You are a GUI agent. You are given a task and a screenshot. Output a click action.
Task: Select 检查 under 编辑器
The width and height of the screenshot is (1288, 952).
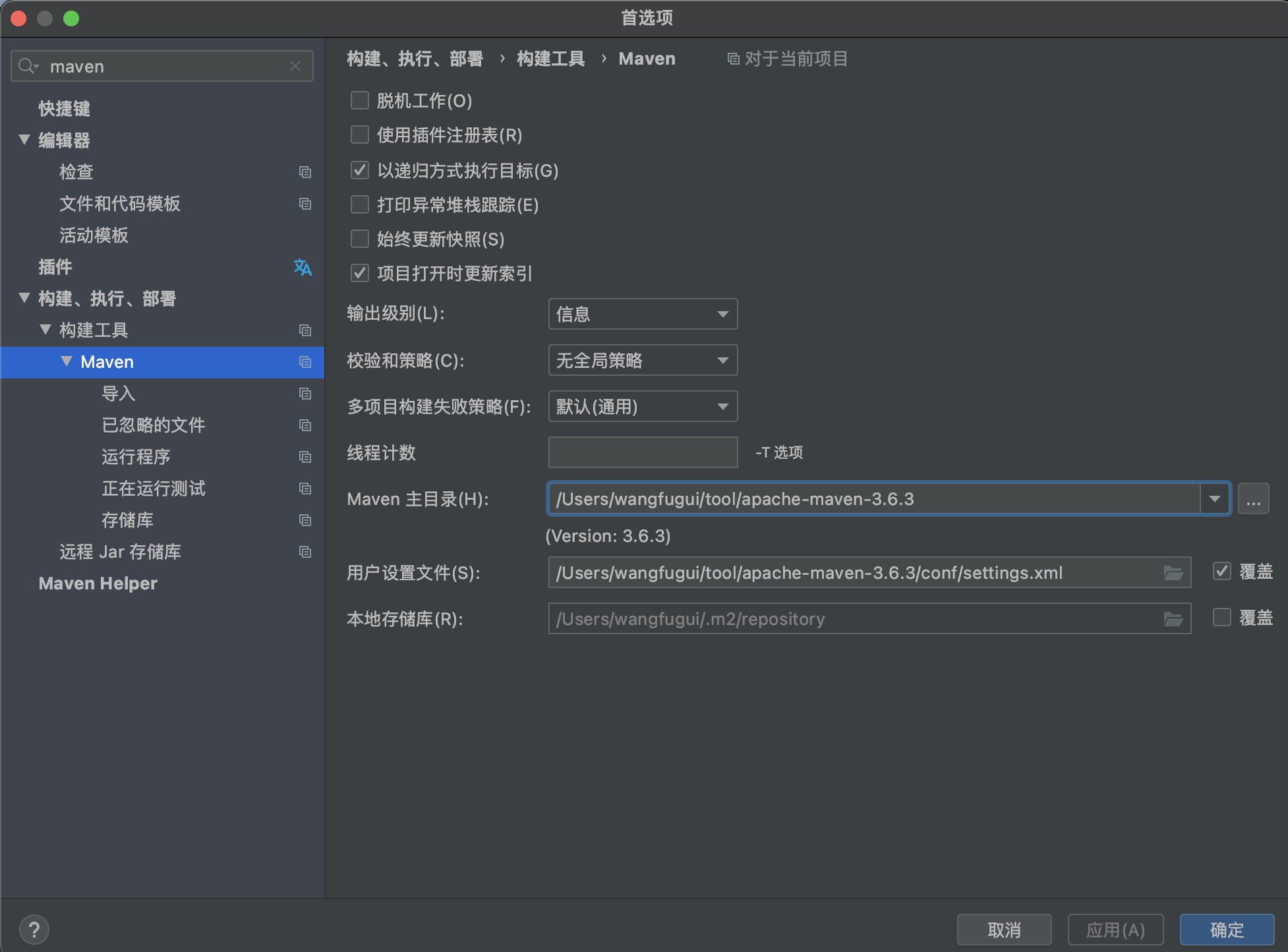76,172
